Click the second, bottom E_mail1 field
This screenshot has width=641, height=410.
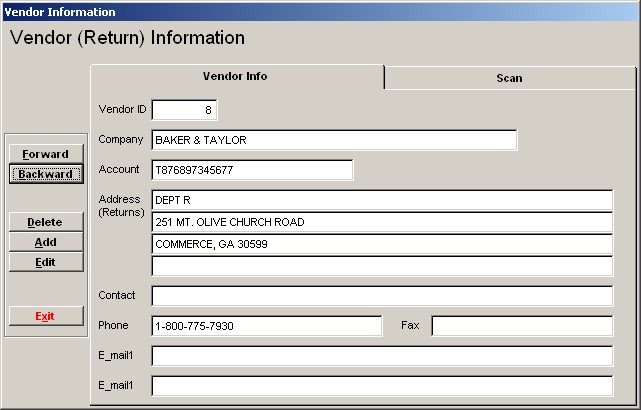[x=382, y=386]
